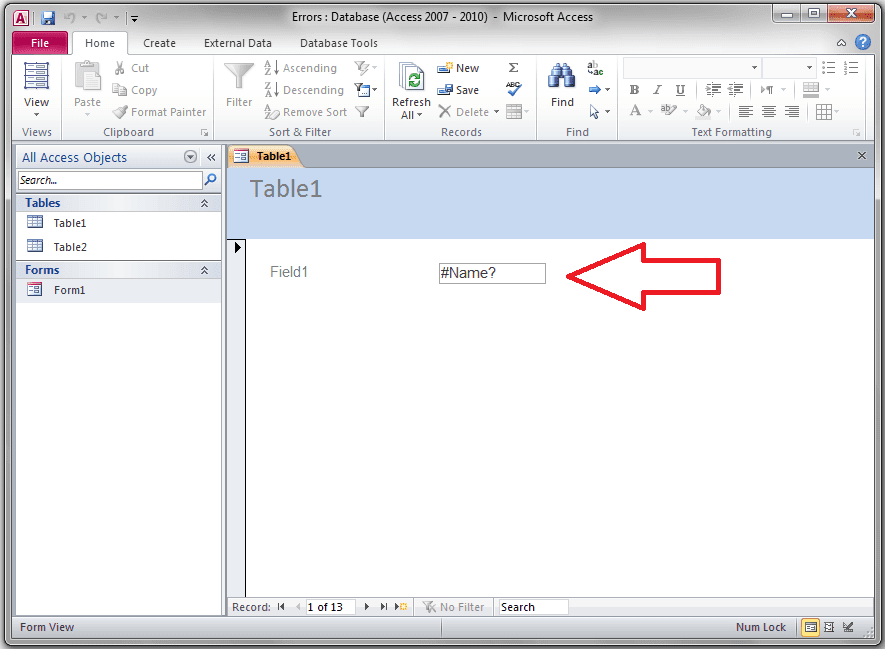Switch to the Create tab
Viewport: 885px width, 649px height.
click(159, 43)
